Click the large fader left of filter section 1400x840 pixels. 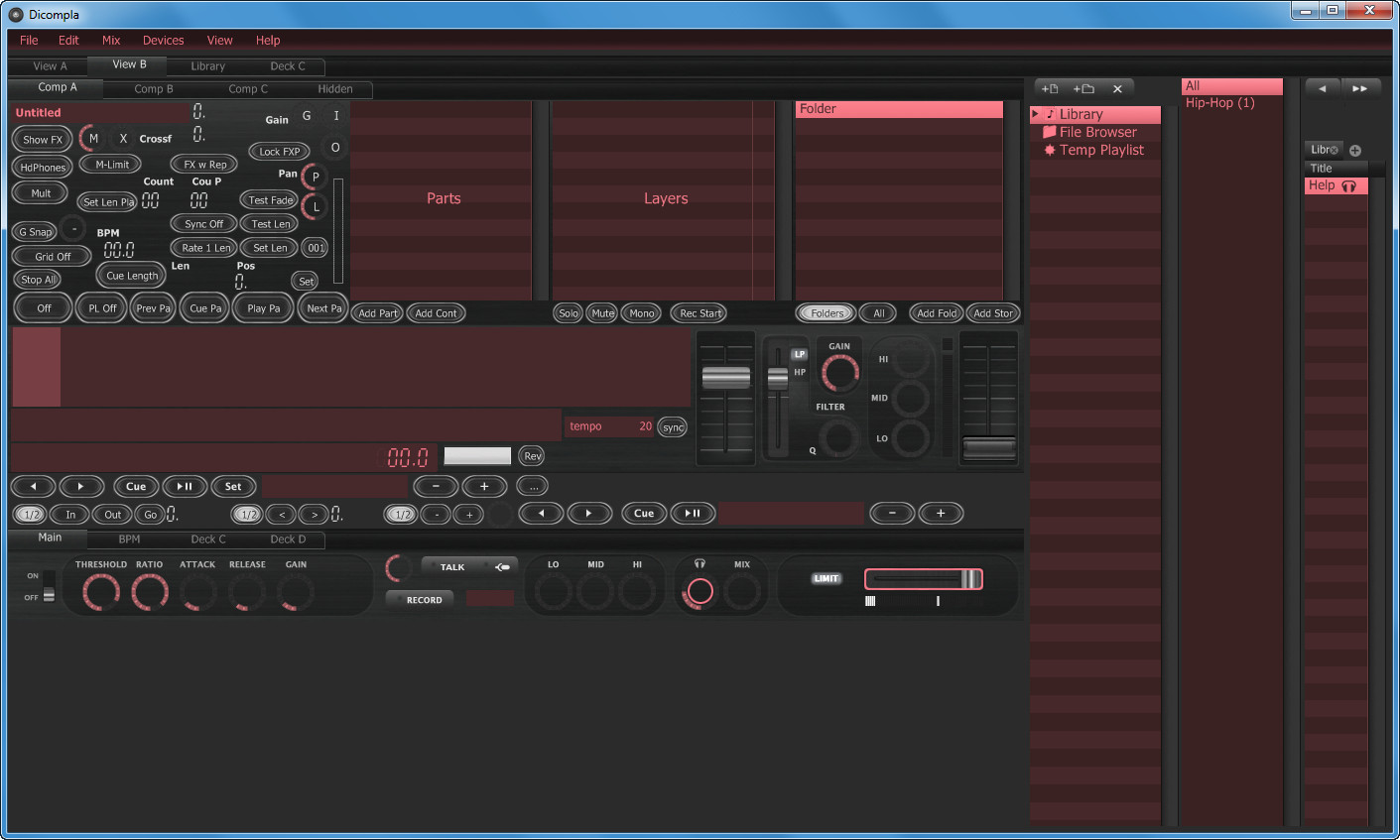726,399
